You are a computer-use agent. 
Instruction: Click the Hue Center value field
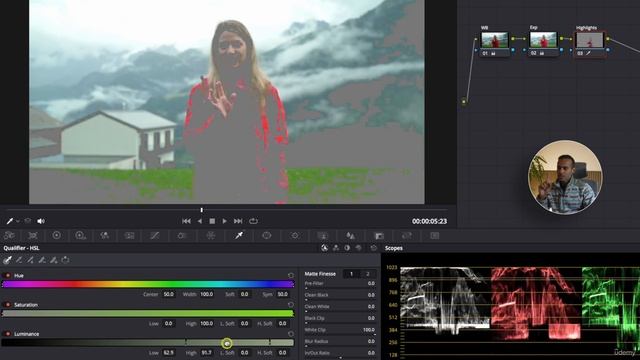click(169, 294)
